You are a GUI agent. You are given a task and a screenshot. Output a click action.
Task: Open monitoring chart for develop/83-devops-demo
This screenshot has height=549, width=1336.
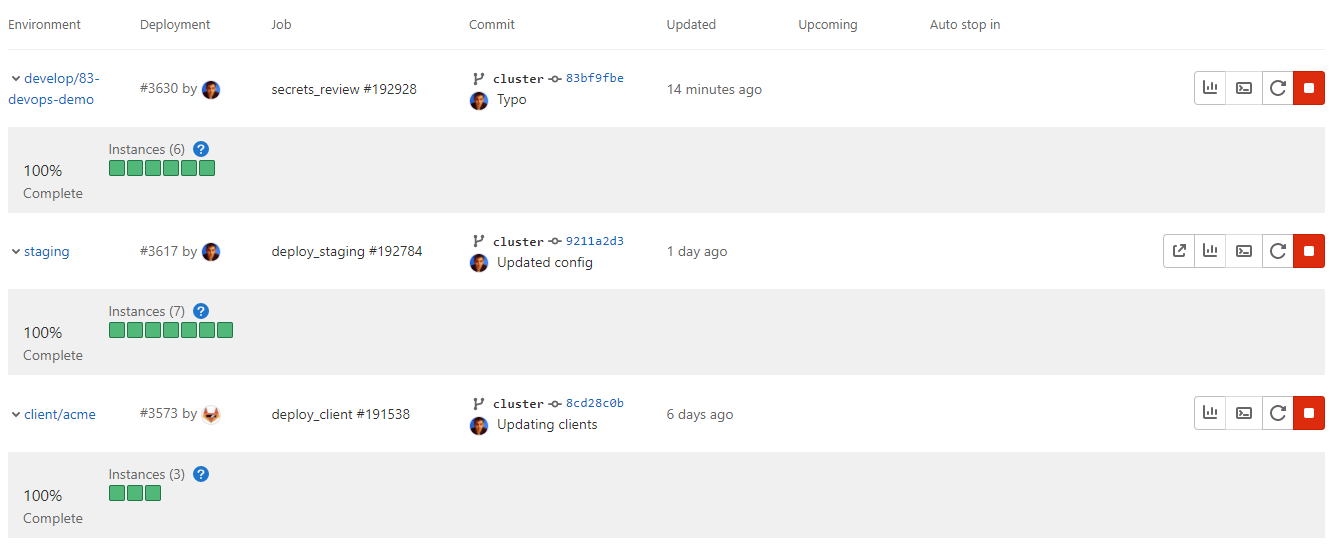pyautogui.click(x=1210, y=88)
